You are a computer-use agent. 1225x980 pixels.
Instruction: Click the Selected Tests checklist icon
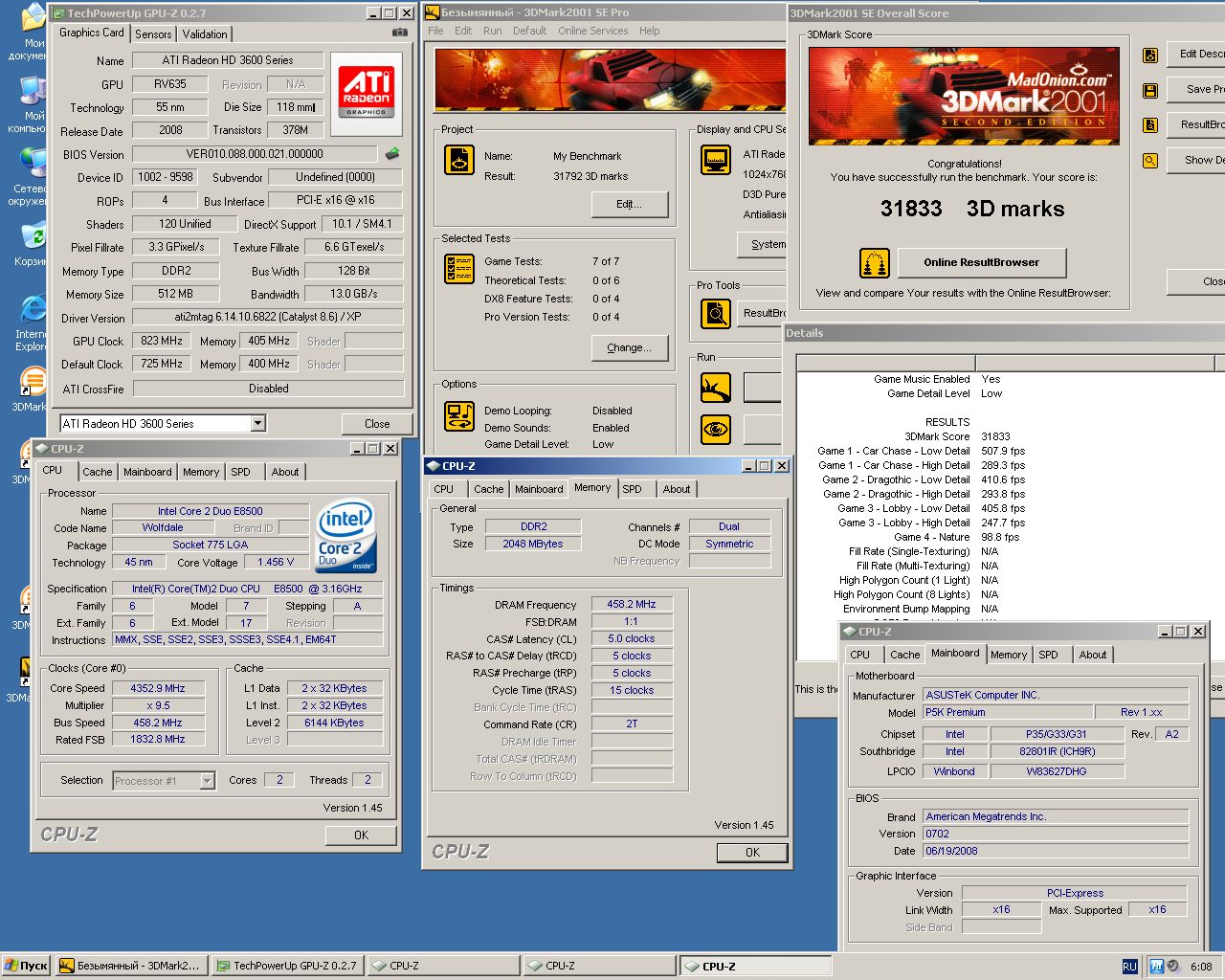pos(459,269)
